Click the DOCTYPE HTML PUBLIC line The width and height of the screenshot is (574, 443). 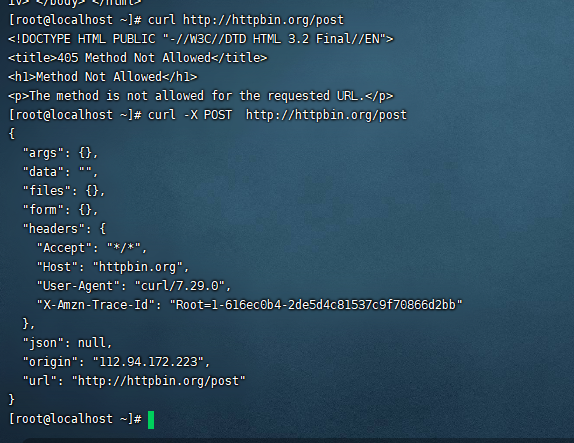[x=201, y=39]
